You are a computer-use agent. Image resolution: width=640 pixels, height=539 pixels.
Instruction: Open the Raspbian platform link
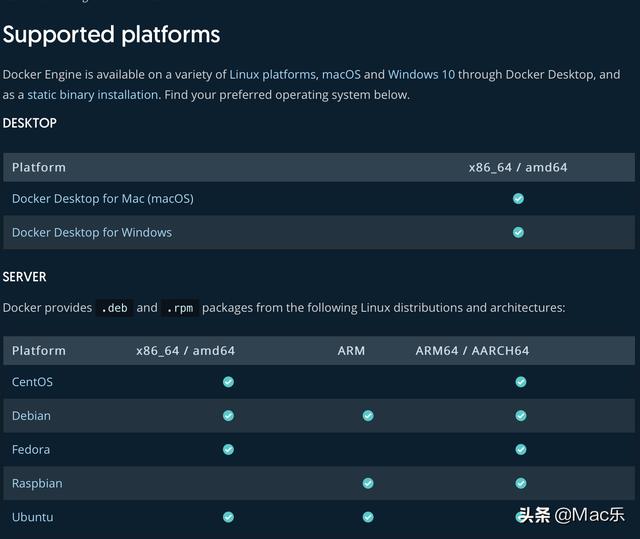pyautogui.click(x=37, y=484)
